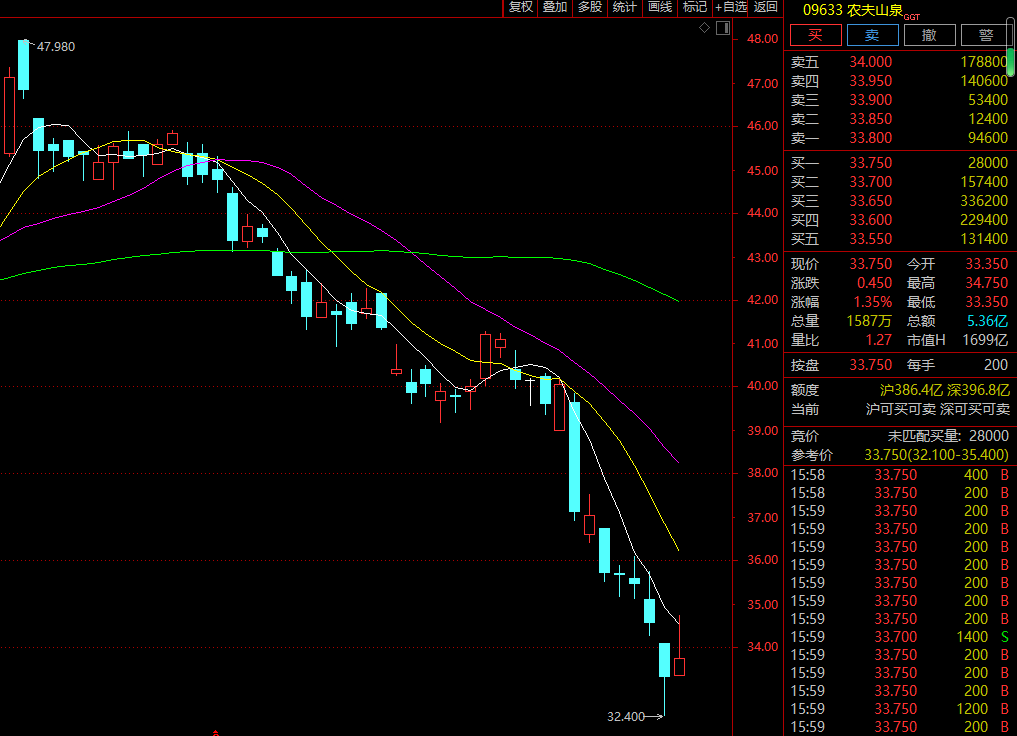Click 每手 value 200

(x=996, y=365)
